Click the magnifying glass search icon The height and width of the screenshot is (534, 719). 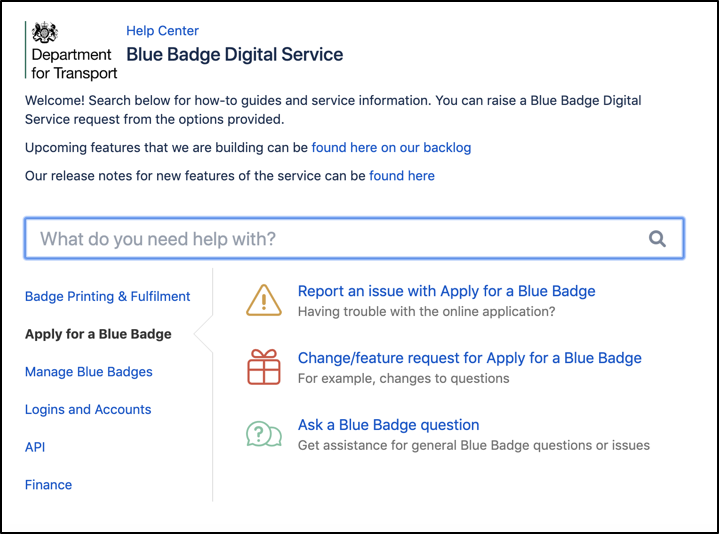click(657, 239)
